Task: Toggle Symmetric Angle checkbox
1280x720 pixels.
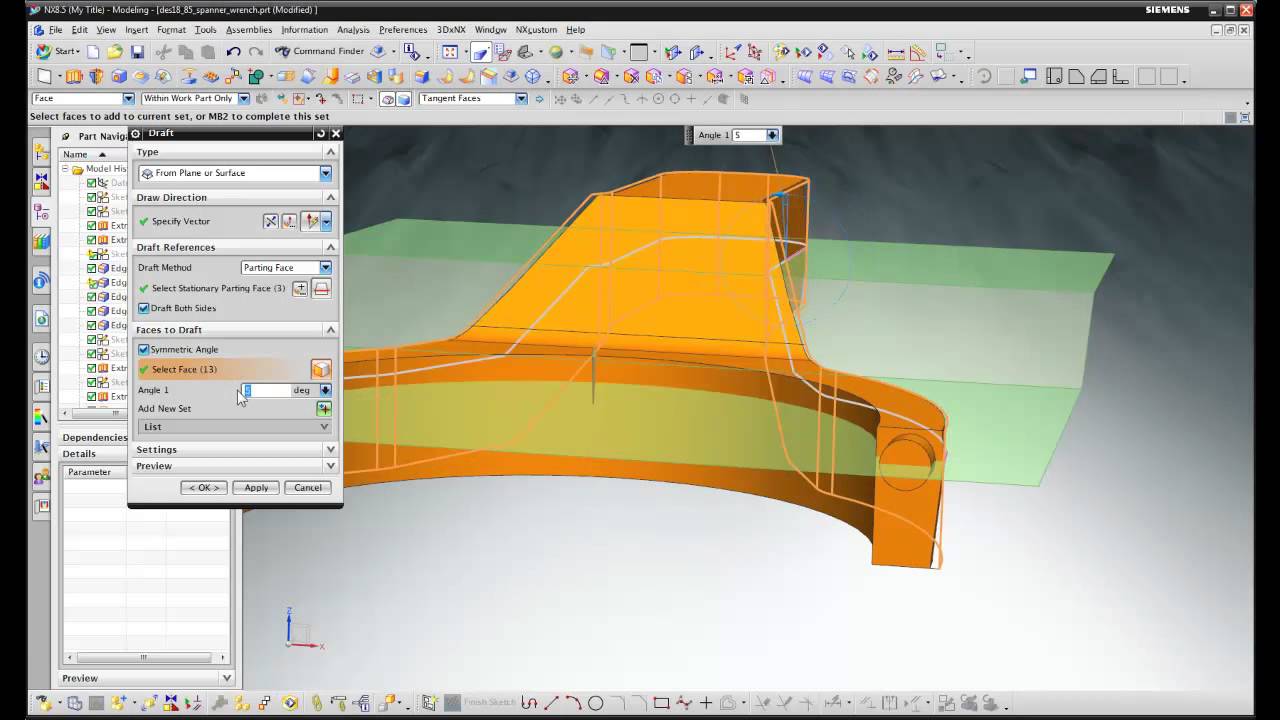Action: pos(143,349)
